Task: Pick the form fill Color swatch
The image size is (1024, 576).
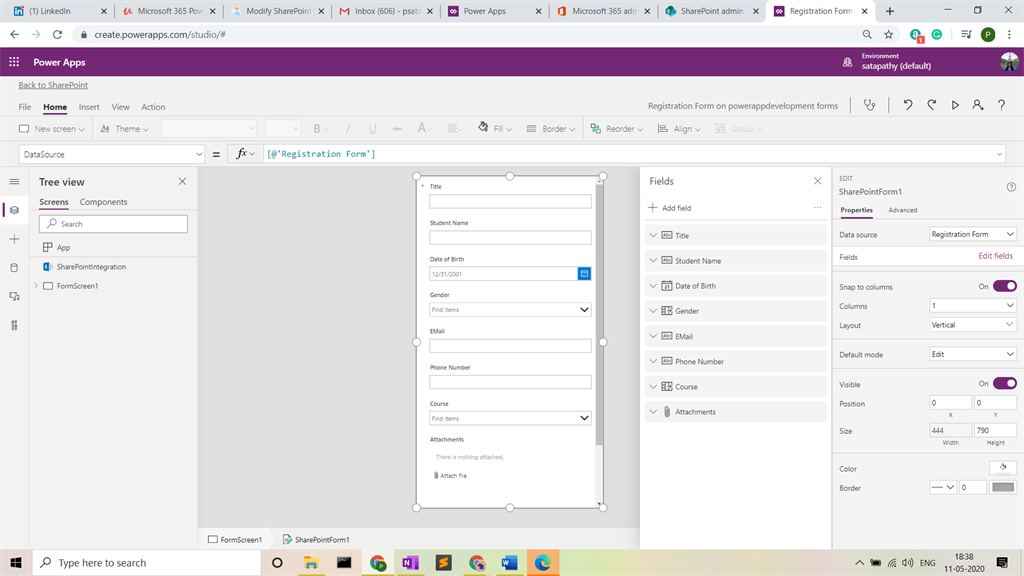Action: pos(1002,468)
